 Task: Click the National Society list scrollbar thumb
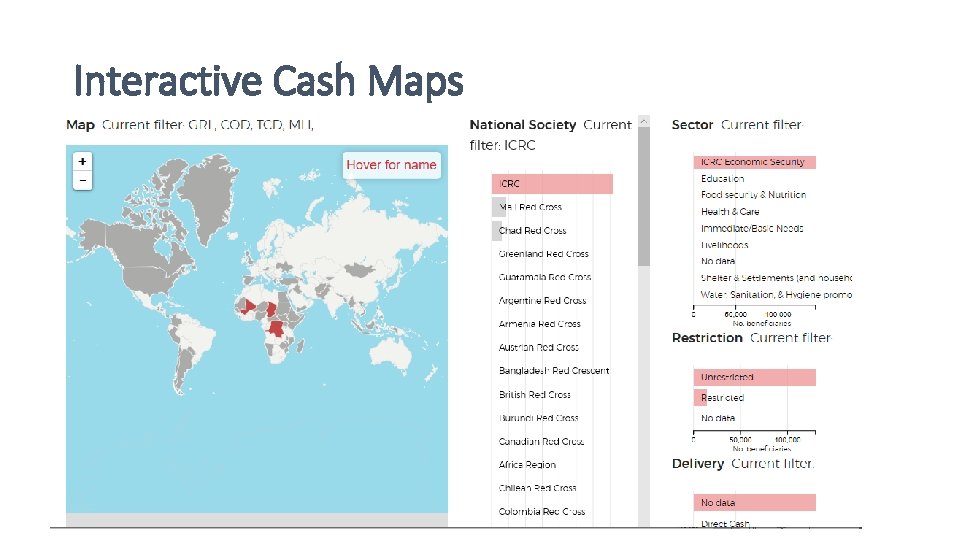click(643, 196)
